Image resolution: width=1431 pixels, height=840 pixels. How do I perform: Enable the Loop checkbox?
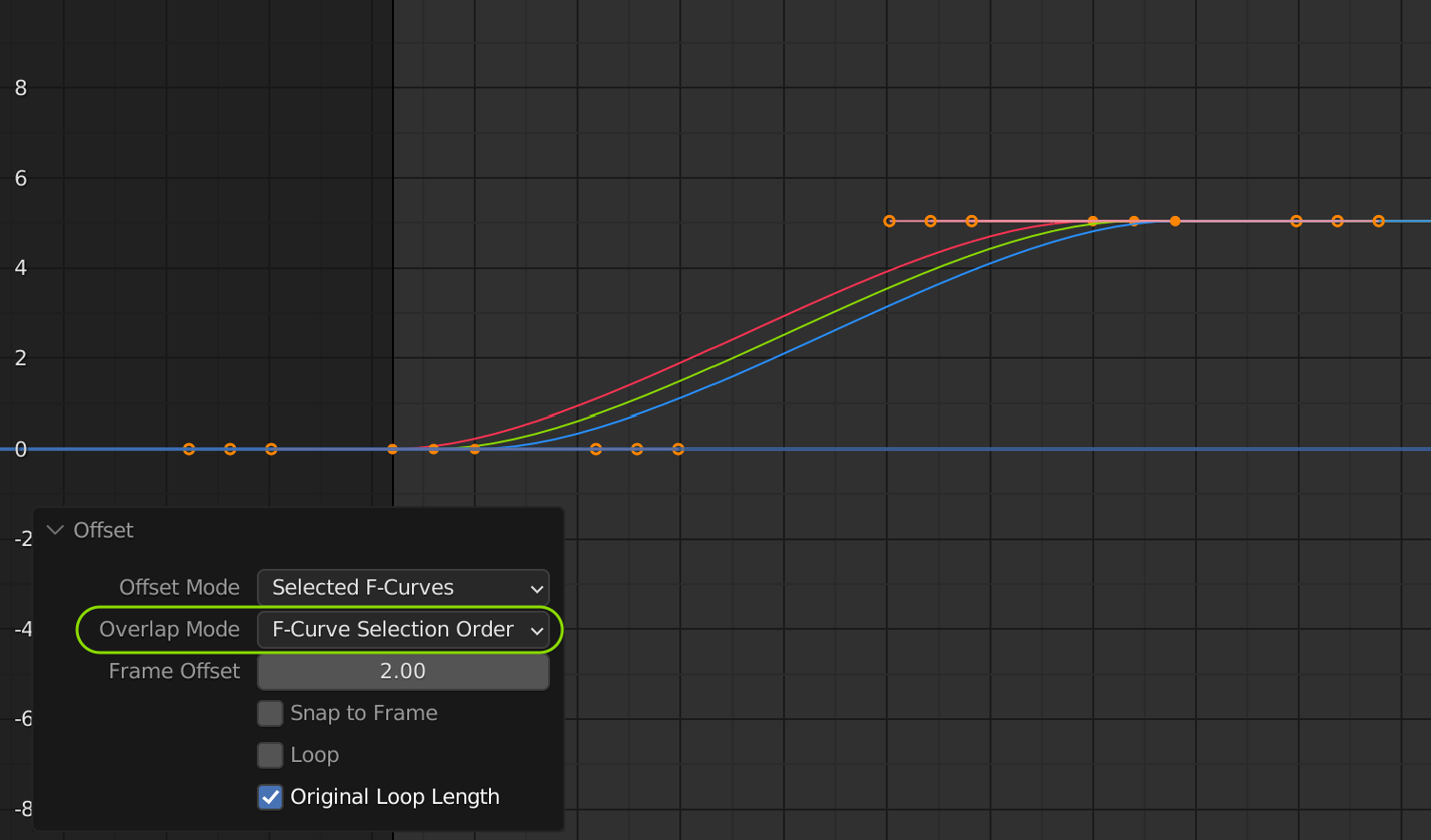270,754
